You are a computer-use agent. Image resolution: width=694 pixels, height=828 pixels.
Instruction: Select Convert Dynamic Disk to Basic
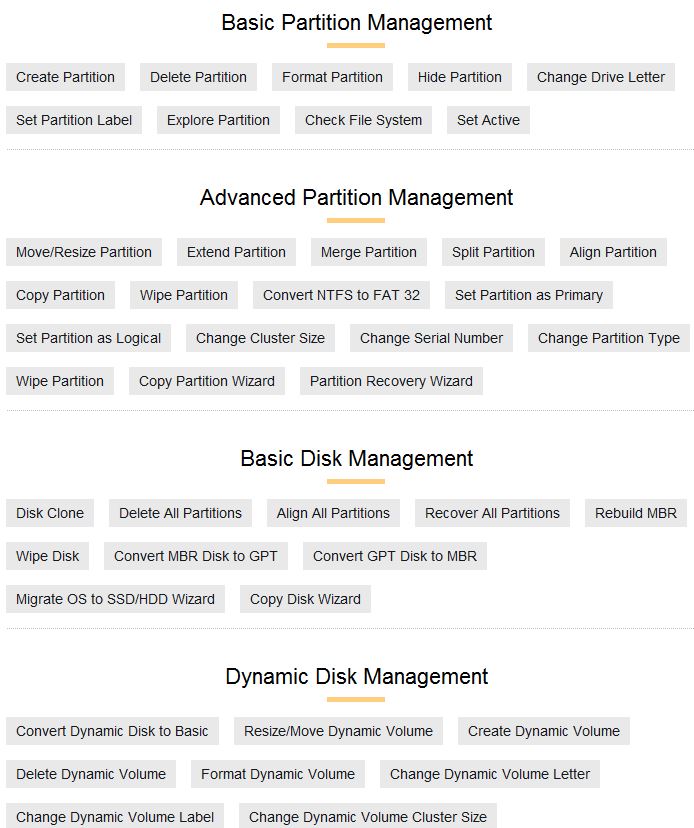point(112,731)
